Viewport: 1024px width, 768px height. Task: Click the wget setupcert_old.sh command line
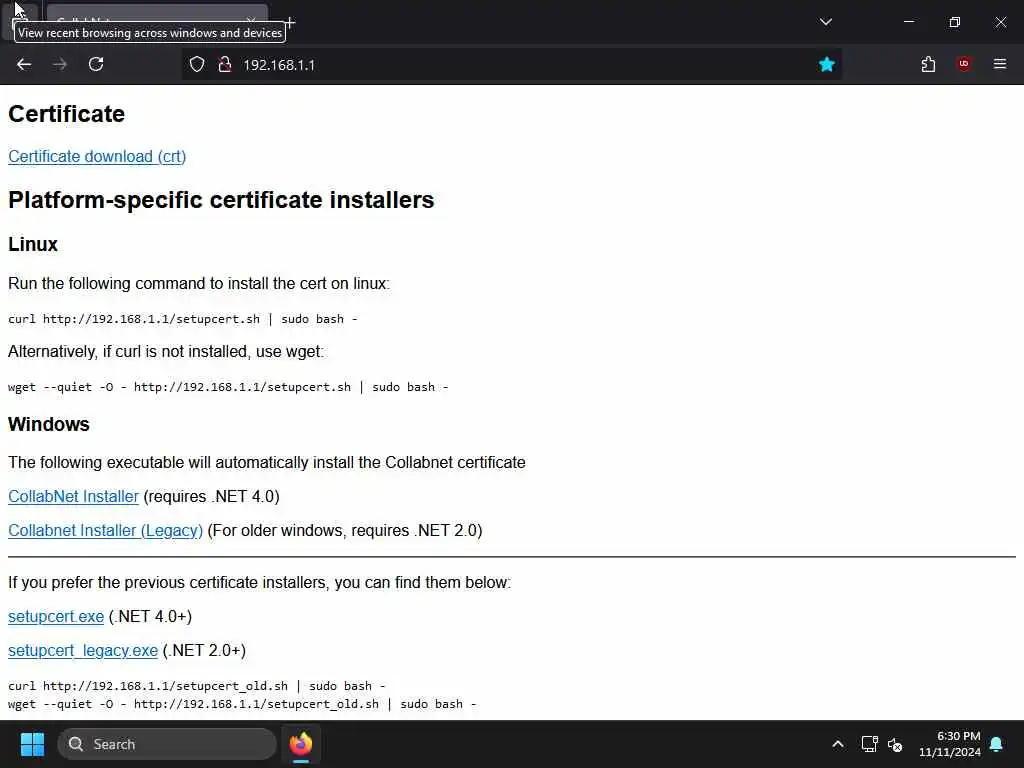[242, 704]
